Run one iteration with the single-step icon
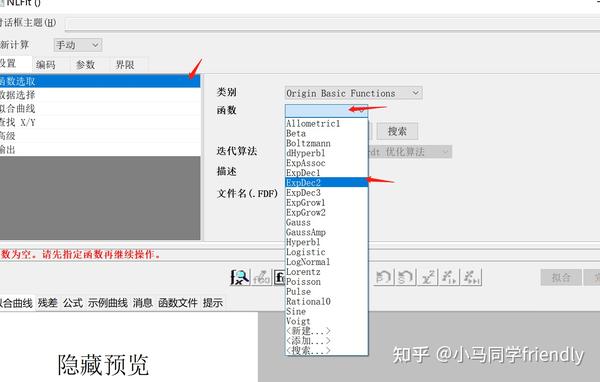Image resolution: width=600 pixels, height=382 pixels. pyautogui.click(x=449, y=277)
